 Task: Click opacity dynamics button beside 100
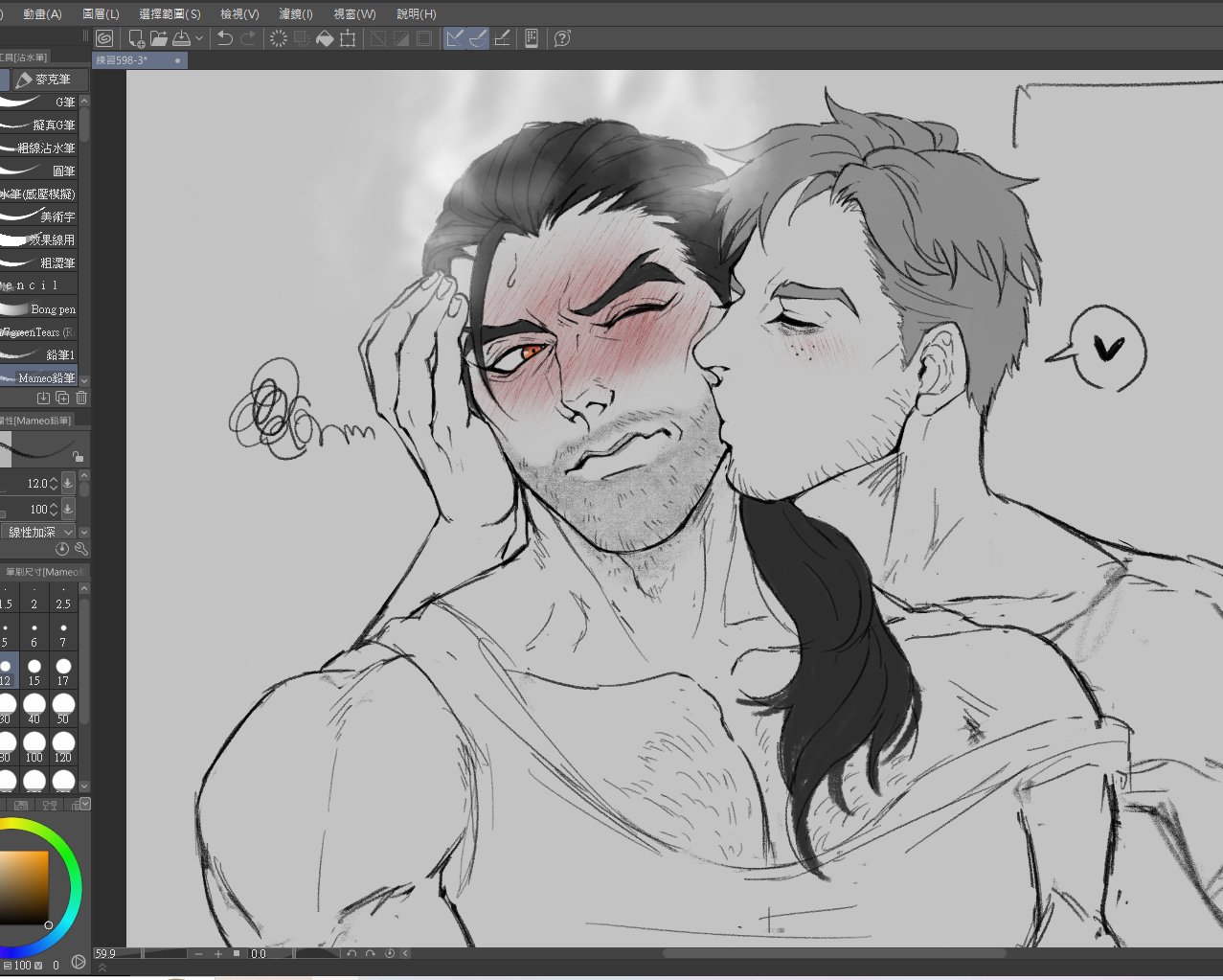(68, 510)
